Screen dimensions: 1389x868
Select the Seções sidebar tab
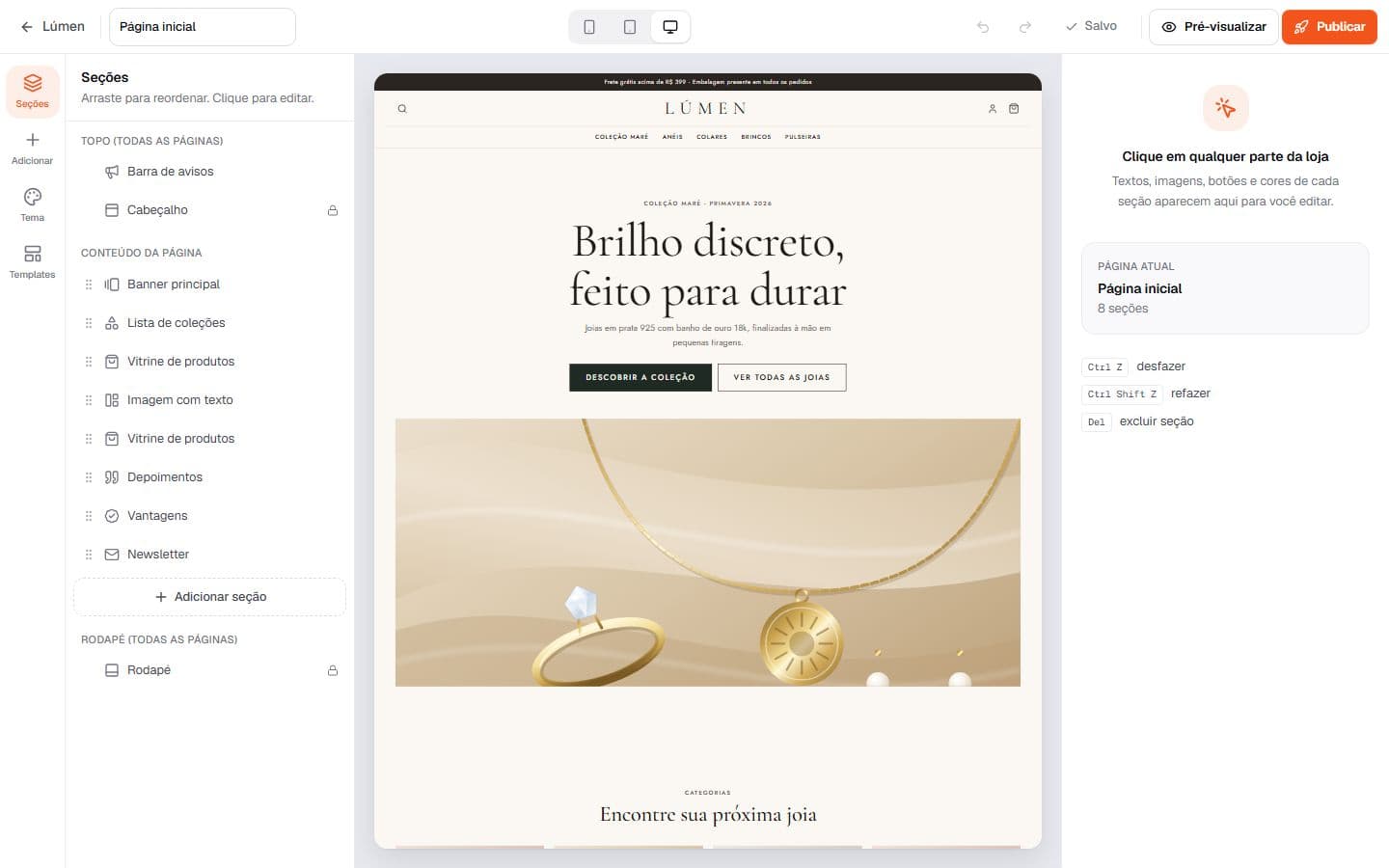(x=33, y=92)
